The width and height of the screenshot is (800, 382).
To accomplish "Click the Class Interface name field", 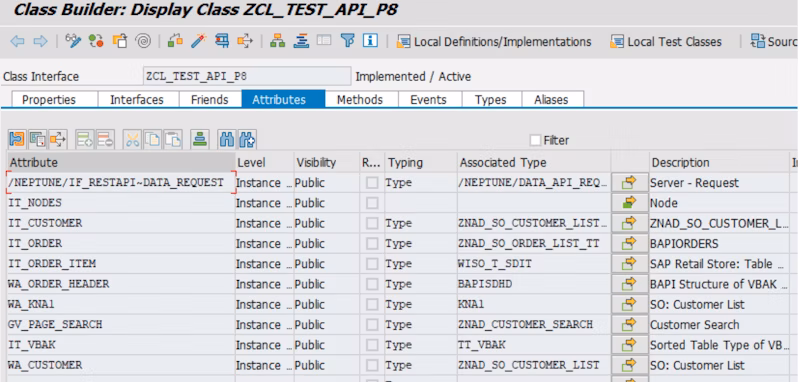I will pos(247,77).
